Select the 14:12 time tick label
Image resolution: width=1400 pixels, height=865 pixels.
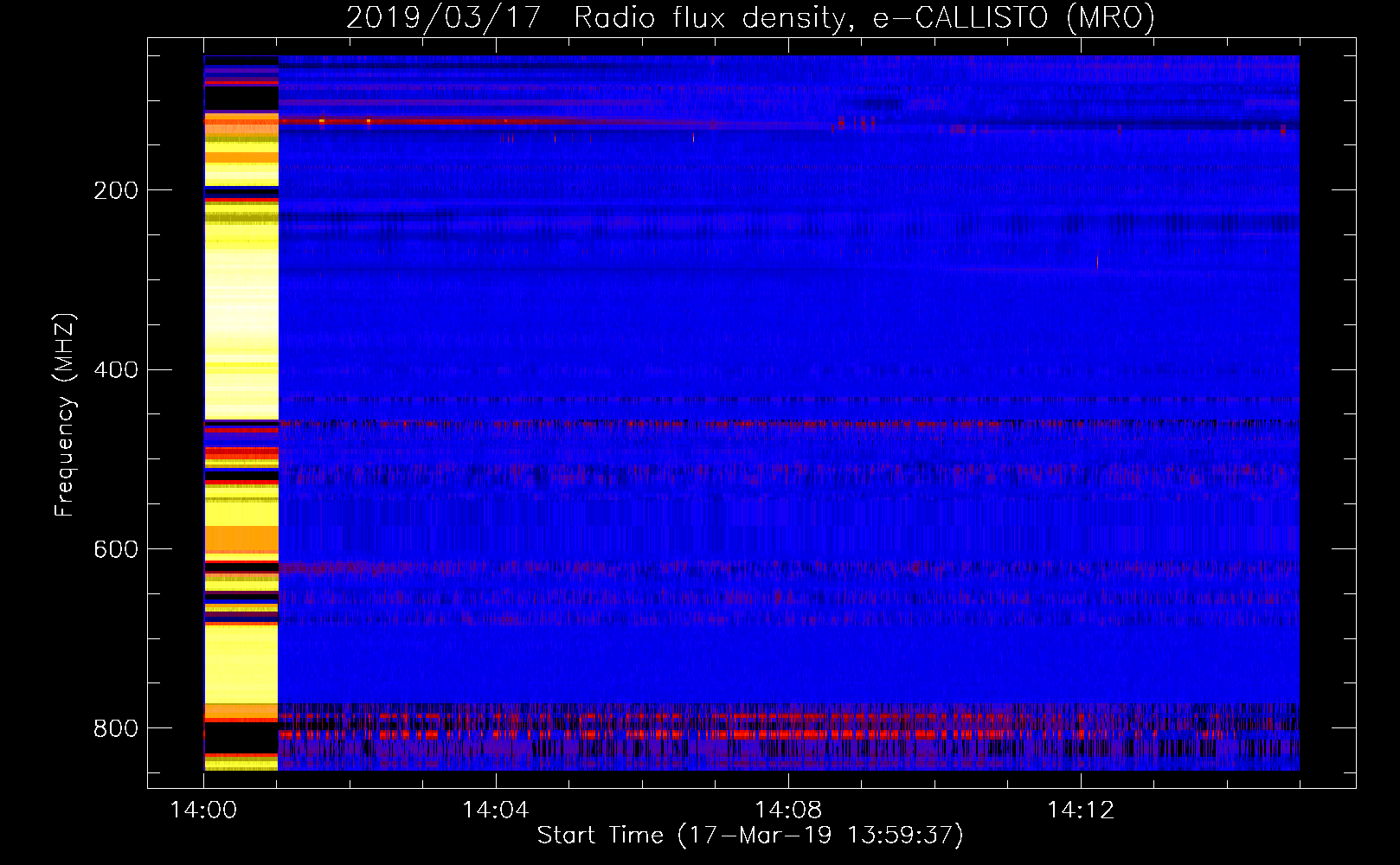1081,810
